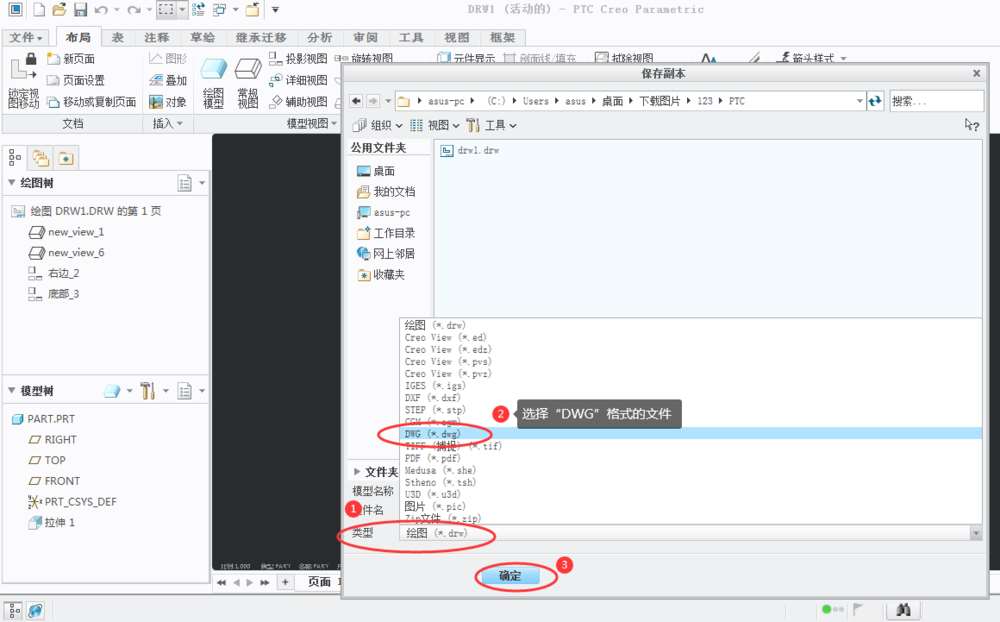Click the 投影视图 (Projection View) tool
Image resolution: width=1000 pixels, height=622 pixels.
(298, 59)
